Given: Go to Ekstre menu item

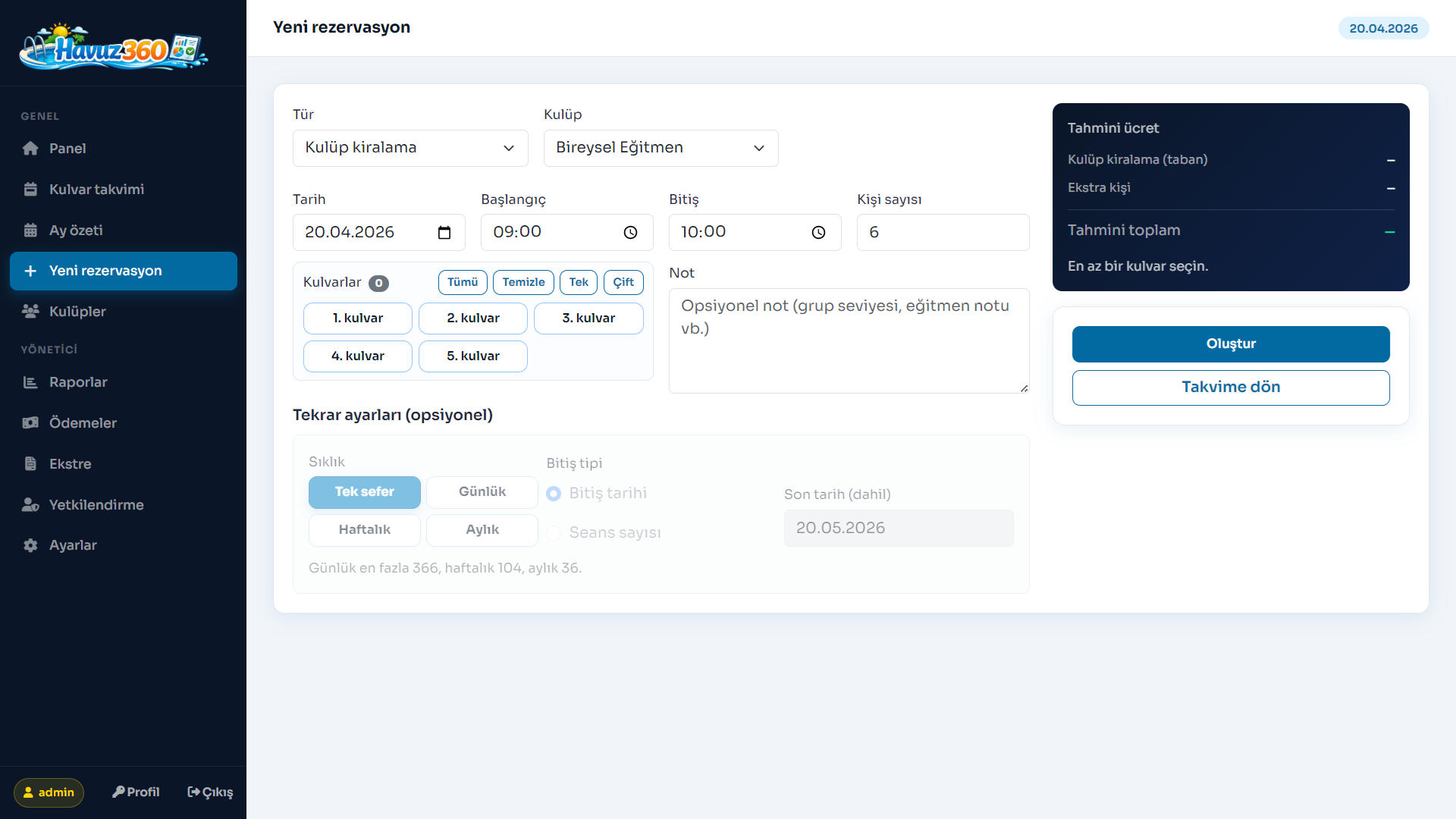Looking at the screenshot, I should 70,464.
